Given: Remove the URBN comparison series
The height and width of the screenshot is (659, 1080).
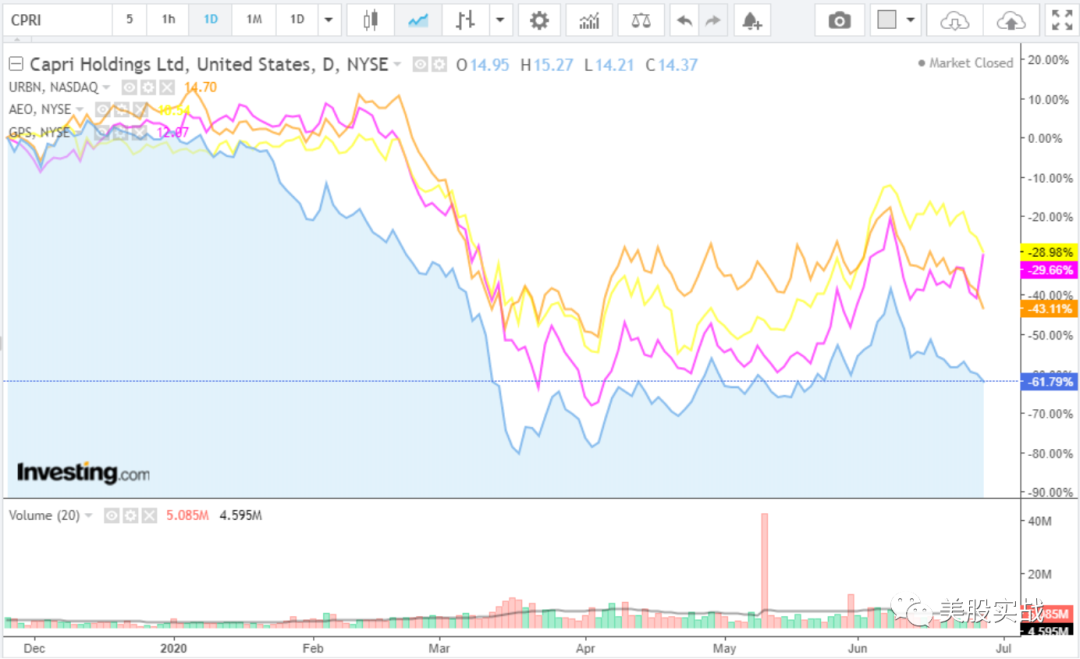Looking at the screenshot, I should coord(167,87).
